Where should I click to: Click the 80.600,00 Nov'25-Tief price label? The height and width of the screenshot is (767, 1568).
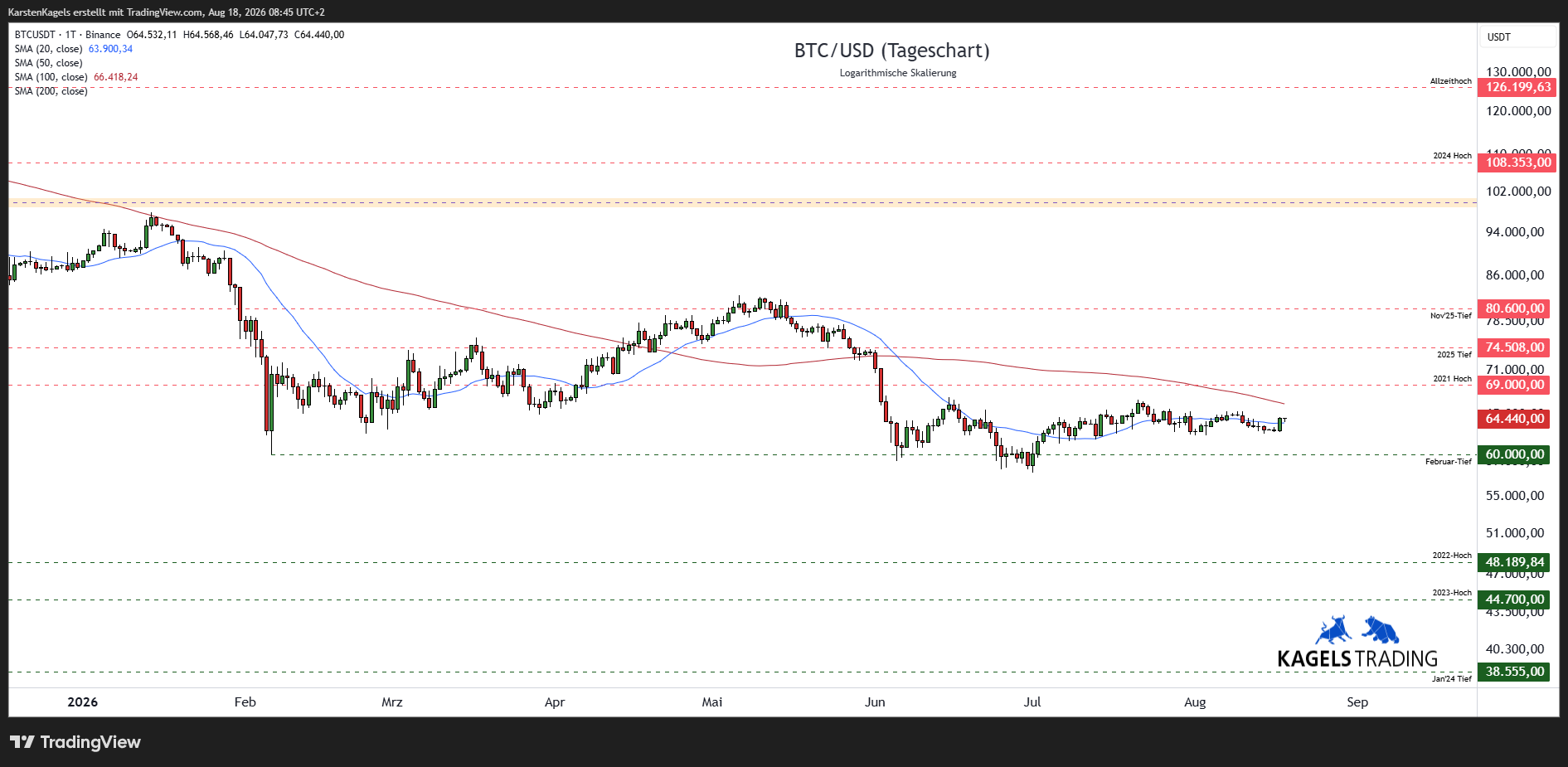pyautogui.click(x=1514, y=308)
